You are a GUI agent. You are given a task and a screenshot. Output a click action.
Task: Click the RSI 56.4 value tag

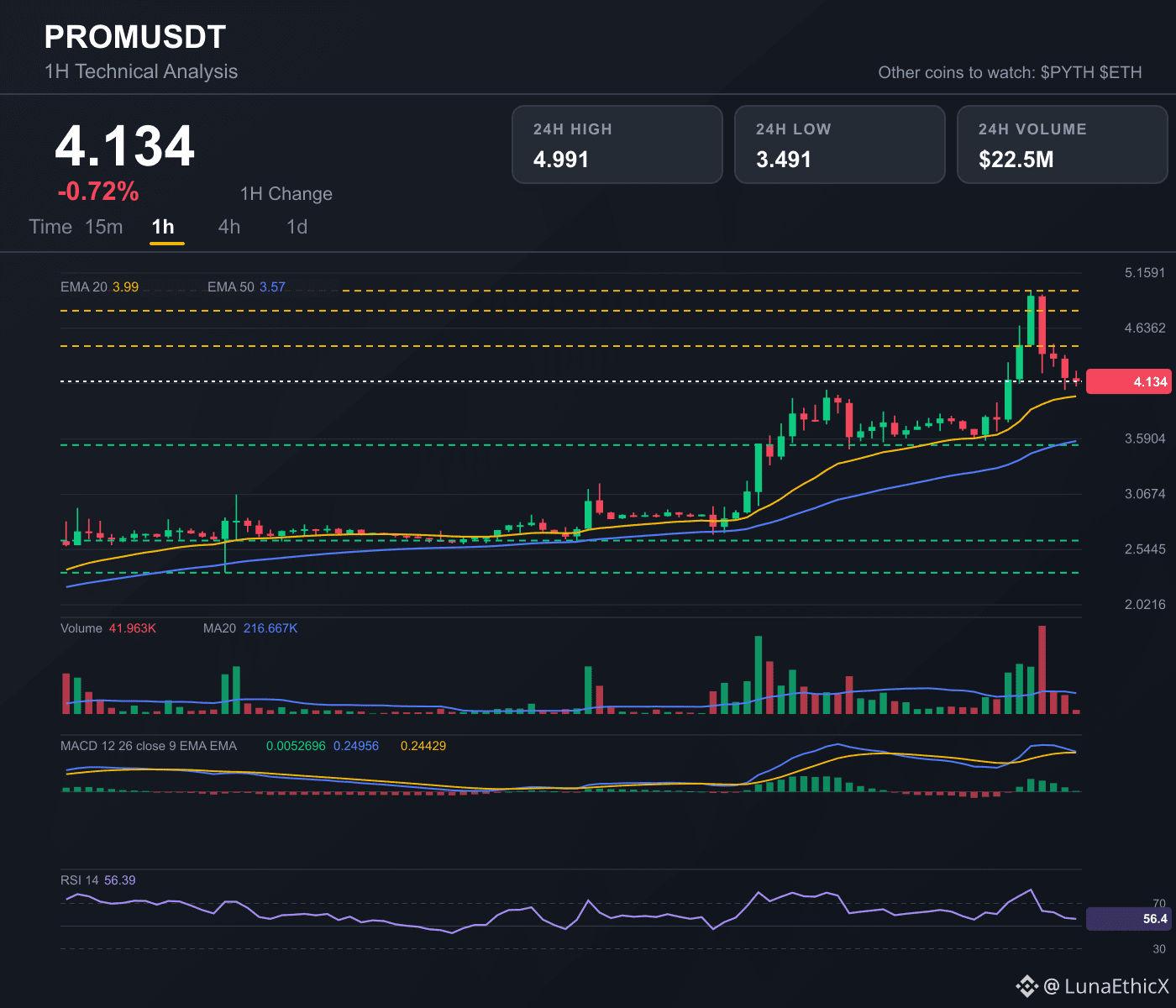[1129, 919]
